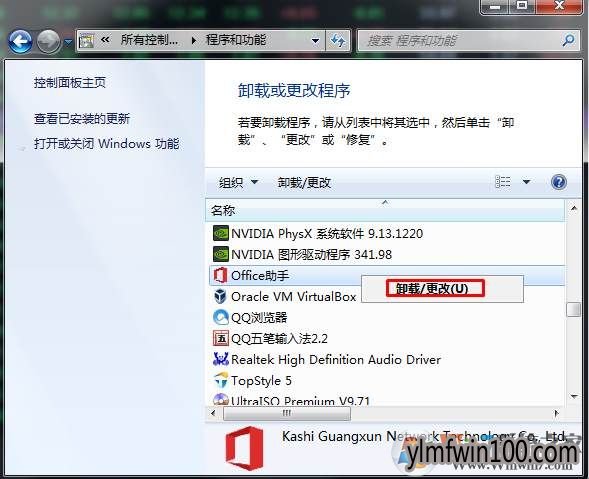589x479 pixels.
Task: Open the view options dropdown arrow
Action: [x=526, y=182]
